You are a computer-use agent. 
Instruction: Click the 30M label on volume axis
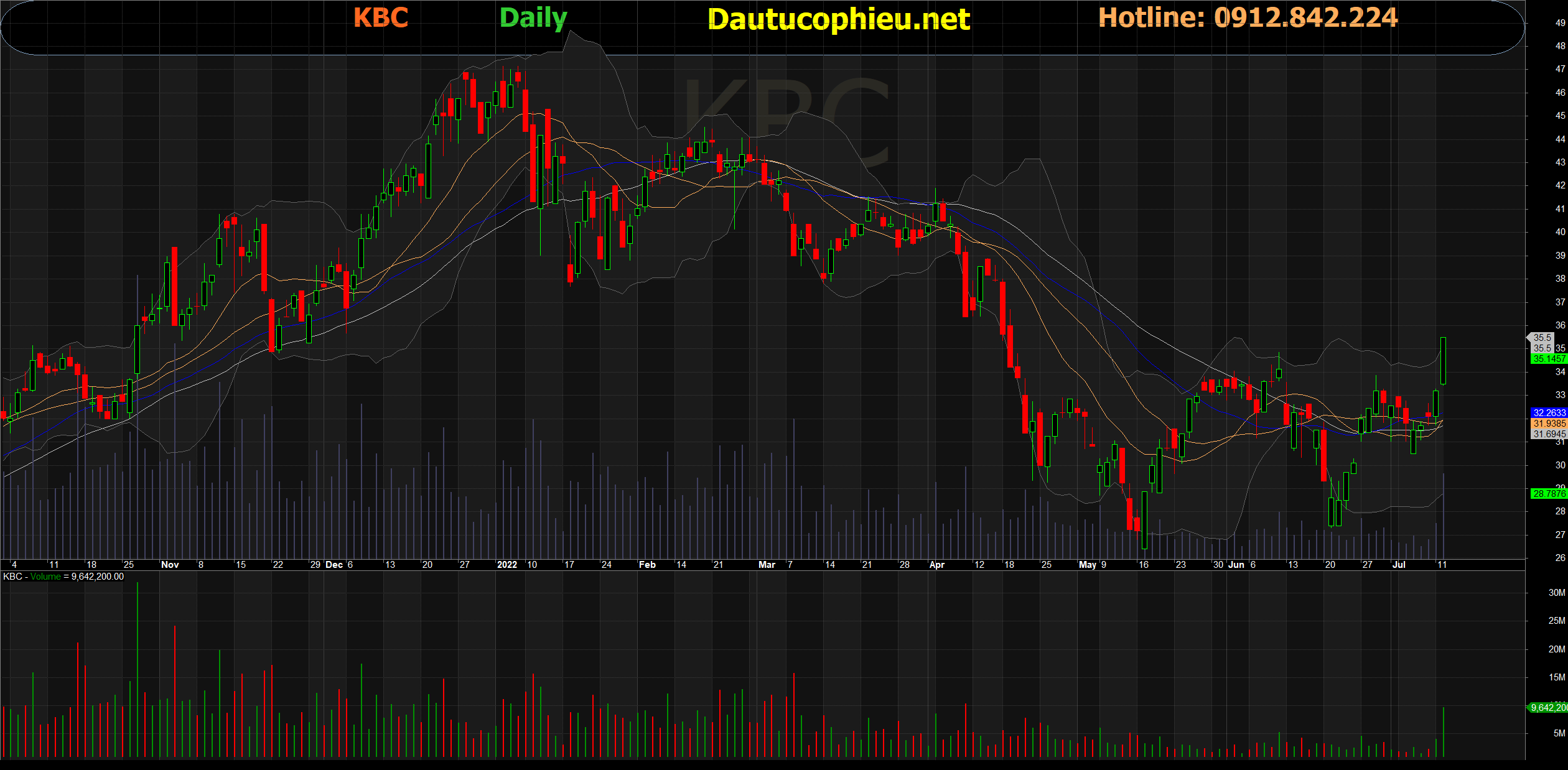pos(1556,593)
